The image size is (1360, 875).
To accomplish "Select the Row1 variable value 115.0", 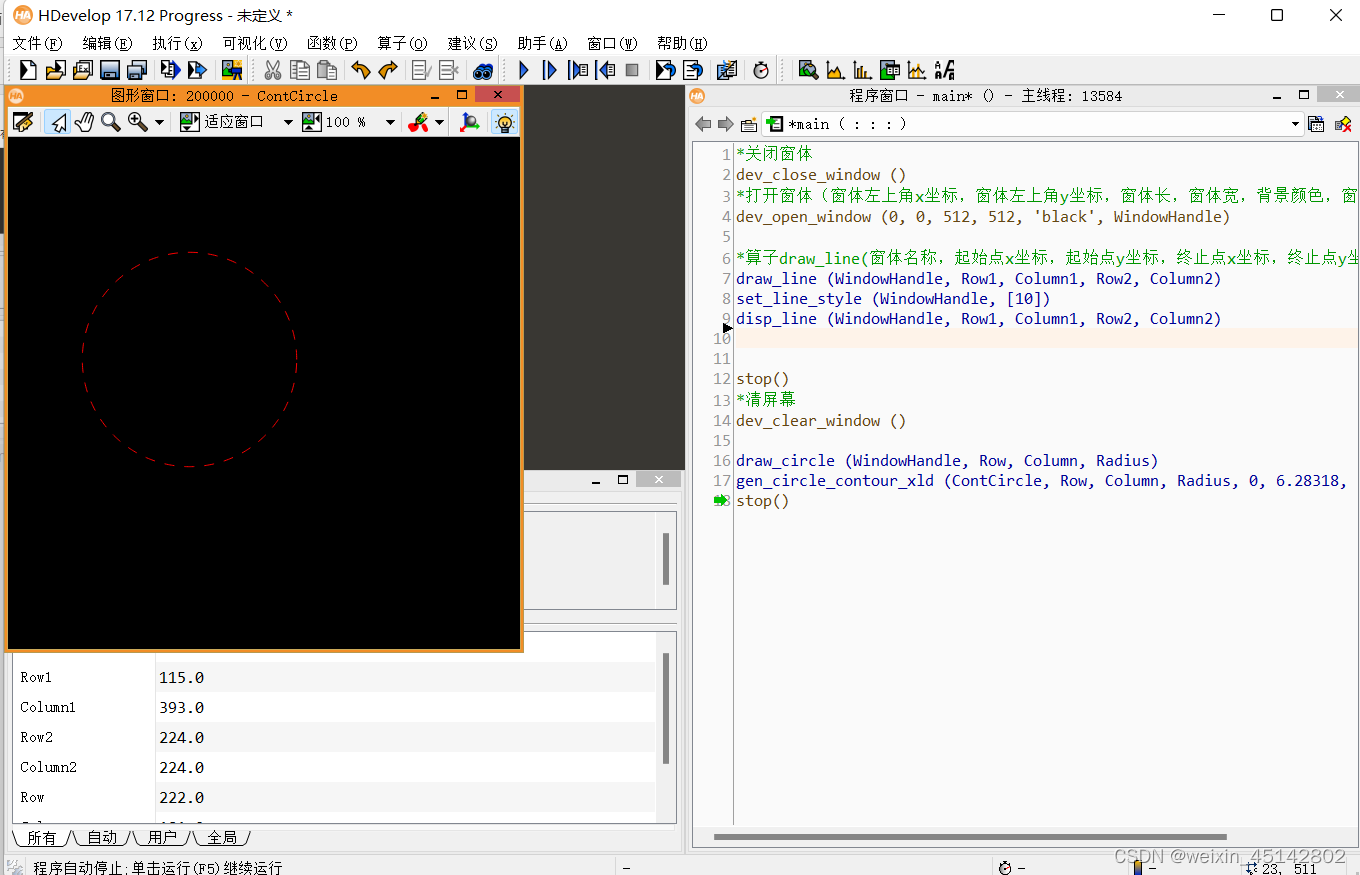I will 181,677.
